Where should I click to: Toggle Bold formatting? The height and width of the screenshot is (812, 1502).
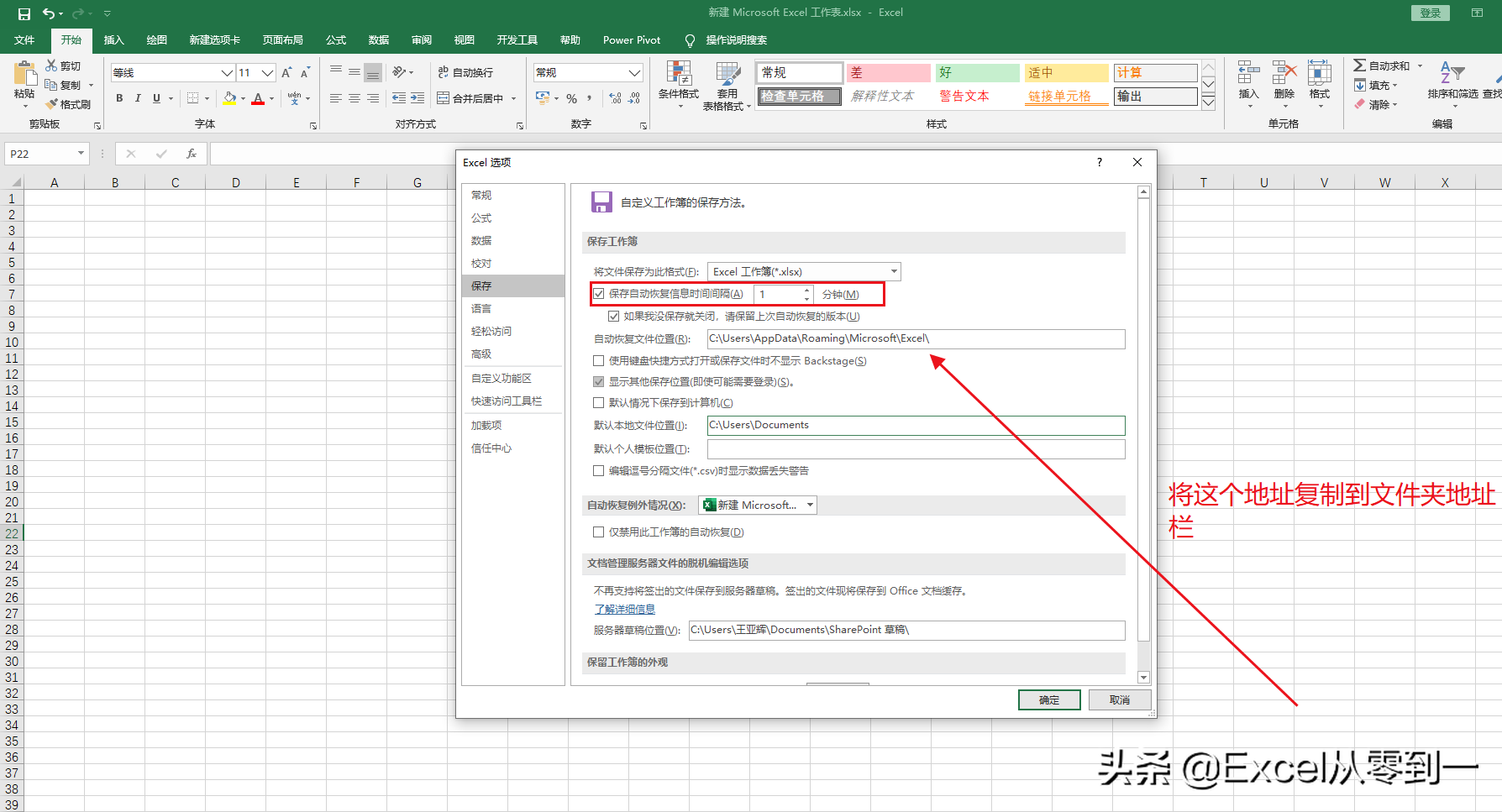coord(119,98)
